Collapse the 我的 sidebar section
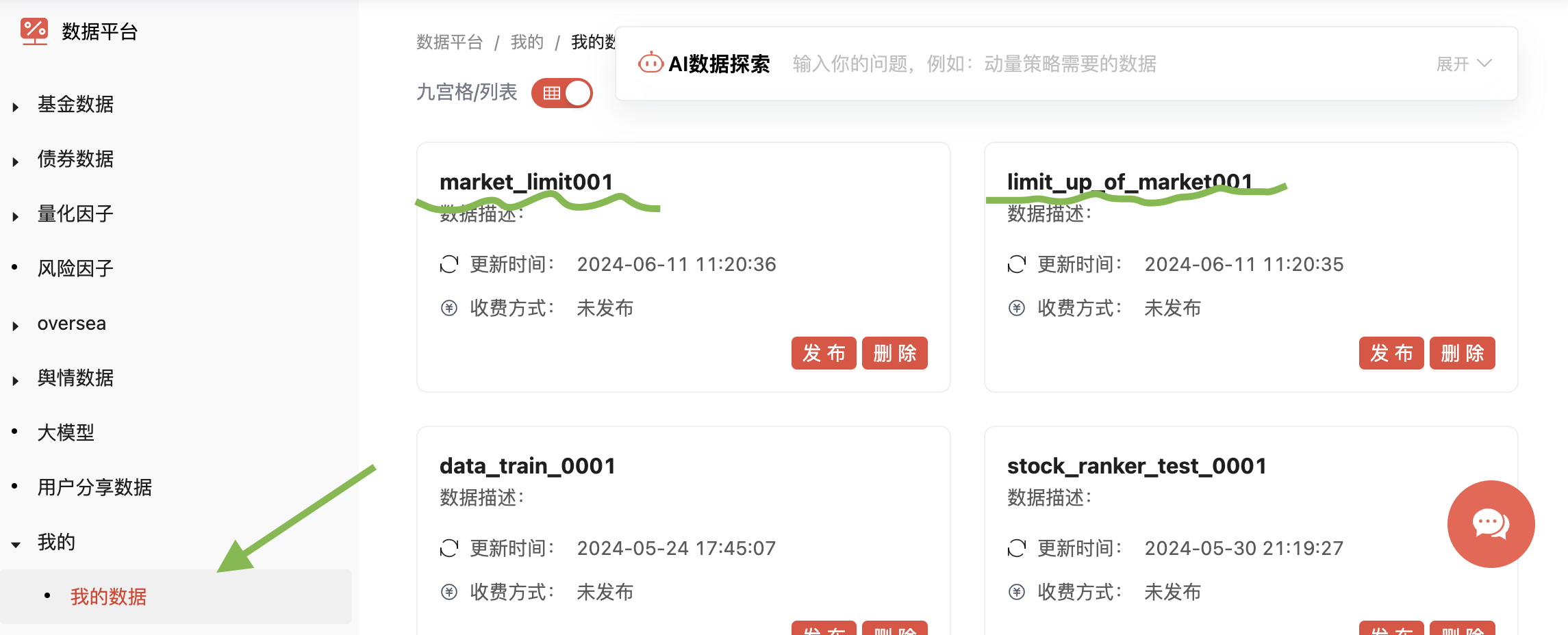This screenshot has width=1568, height=635. pos(16,544)
